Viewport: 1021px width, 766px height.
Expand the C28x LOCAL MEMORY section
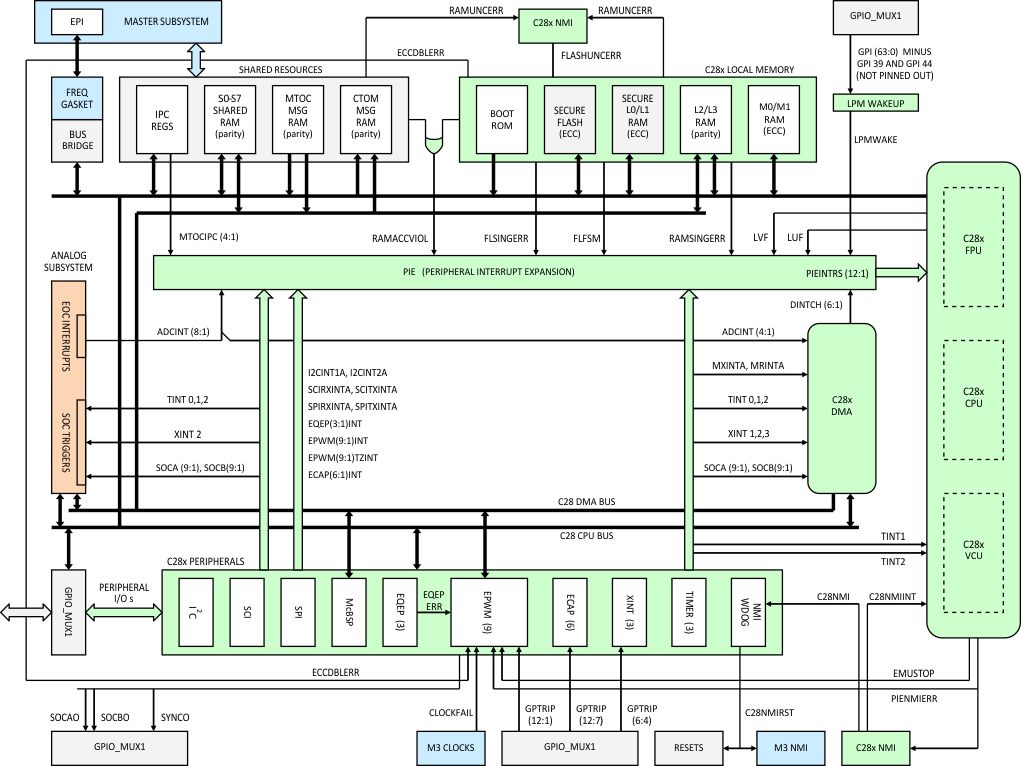(750, 70)
